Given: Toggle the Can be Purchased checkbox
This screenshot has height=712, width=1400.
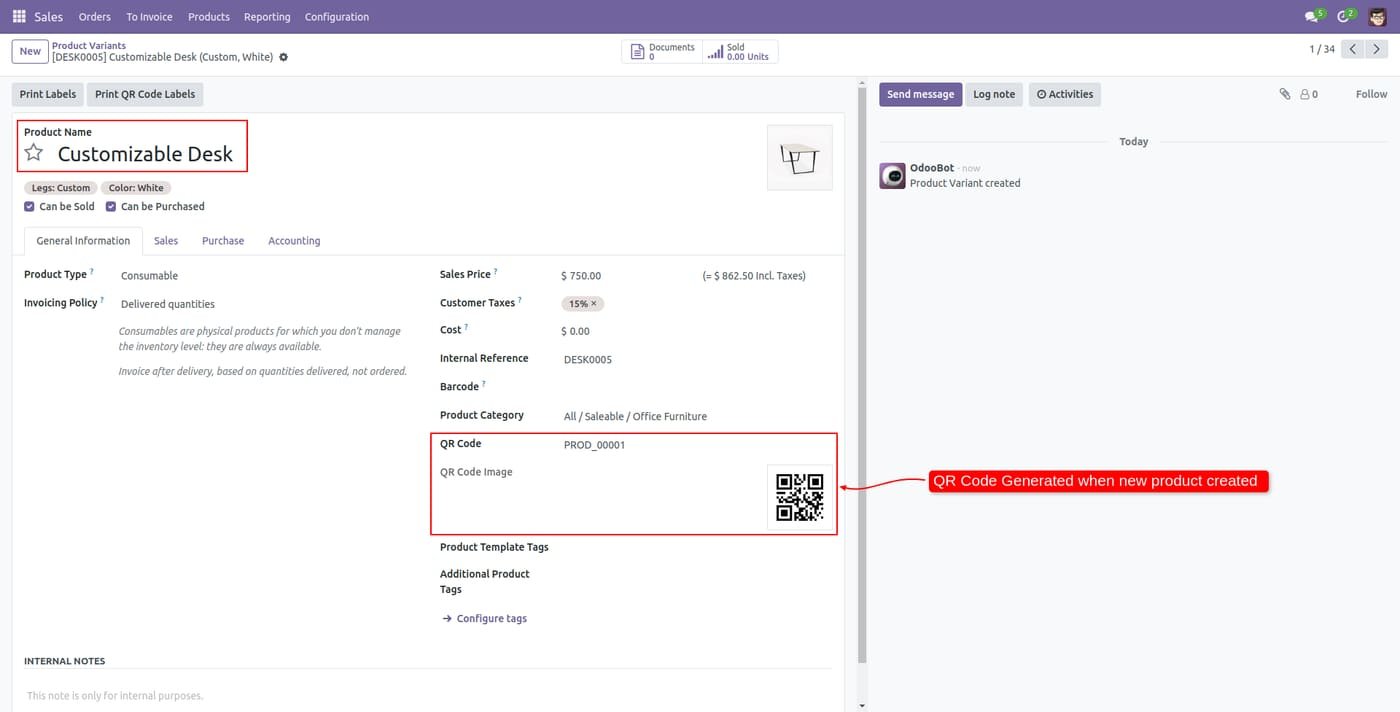Looking at the screenshot, I should (x=111, y=206).
